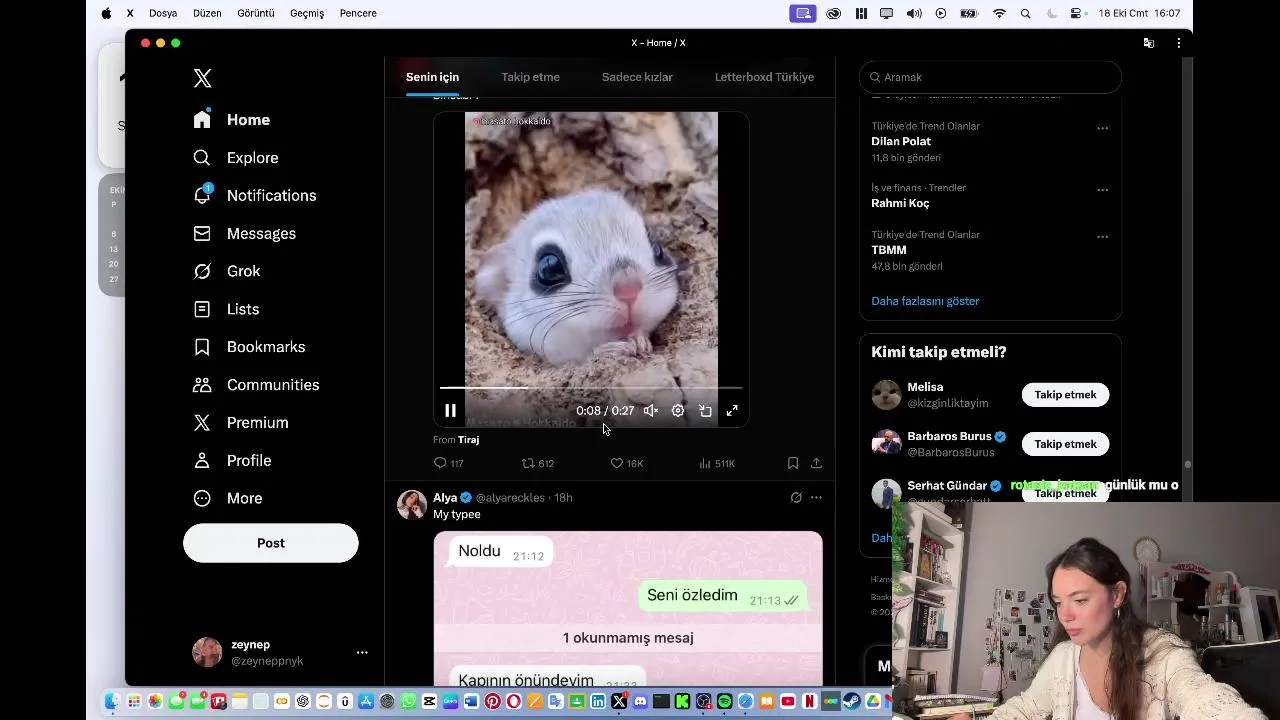Open WhatsApp from the Dock
Screen dimensions: 1280x720
click(408, 702)
